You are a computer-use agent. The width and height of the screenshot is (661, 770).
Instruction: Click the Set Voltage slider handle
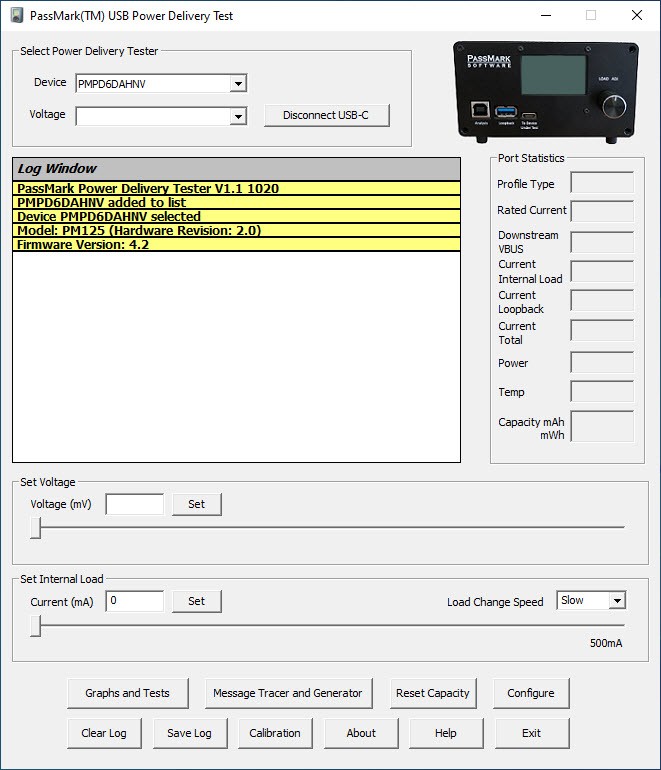35,527
